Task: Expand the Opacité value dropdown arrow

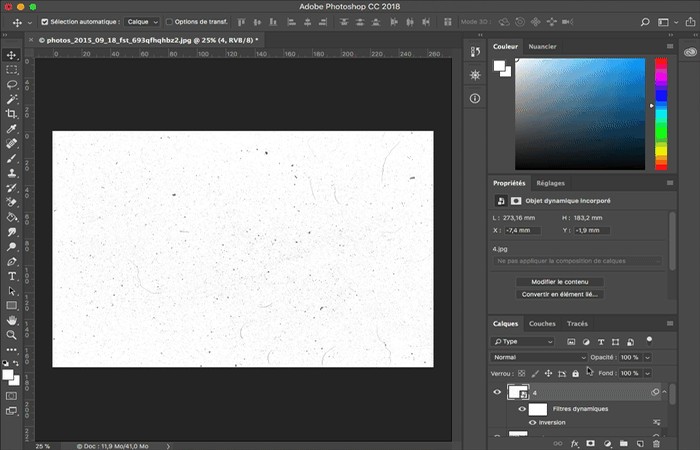Action: coord(647,357)
